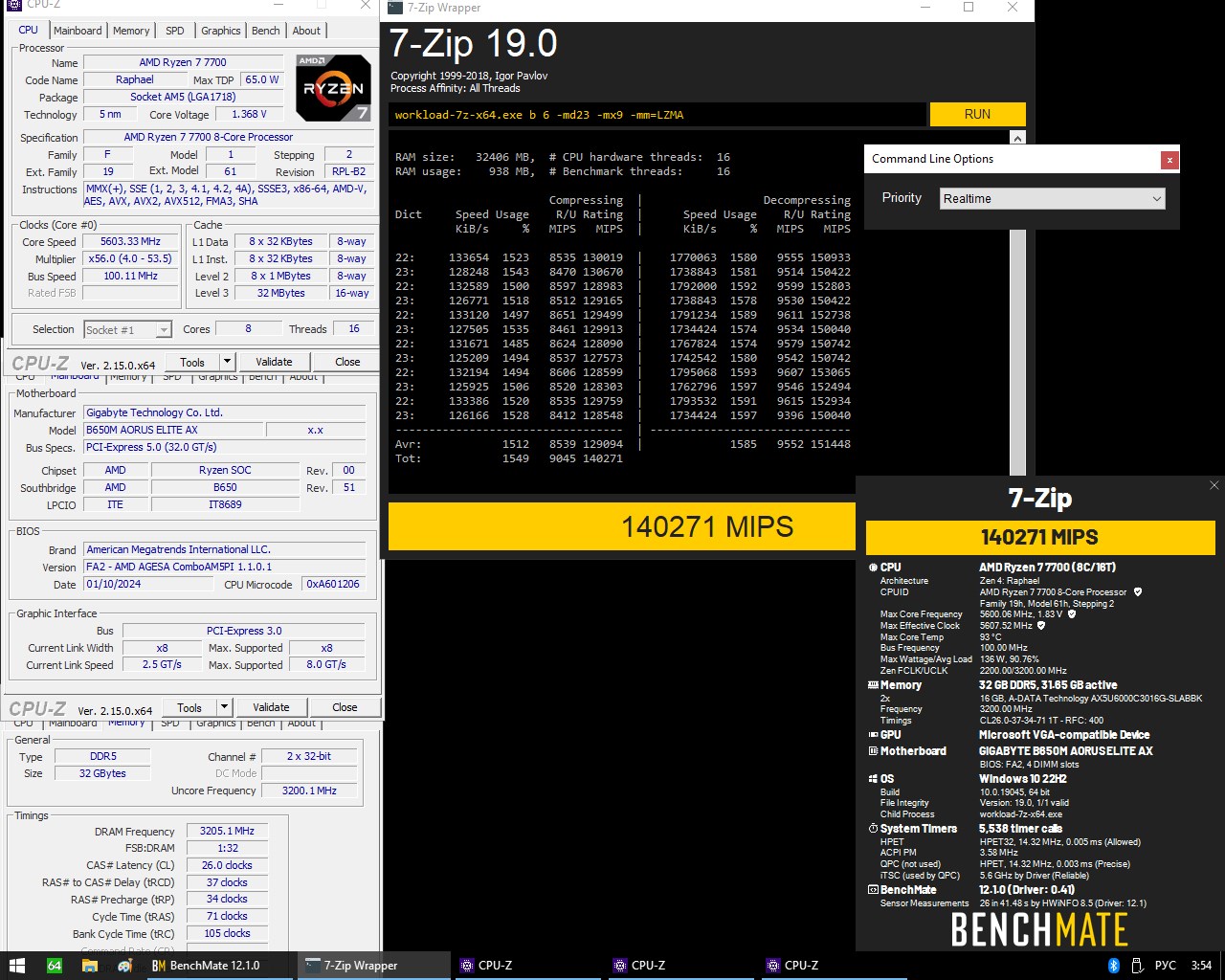The width and height of the screenshot is (1225, 980).
Task: Click the Name field AMD Ryzen 7 7700
Action: point(183,62)
